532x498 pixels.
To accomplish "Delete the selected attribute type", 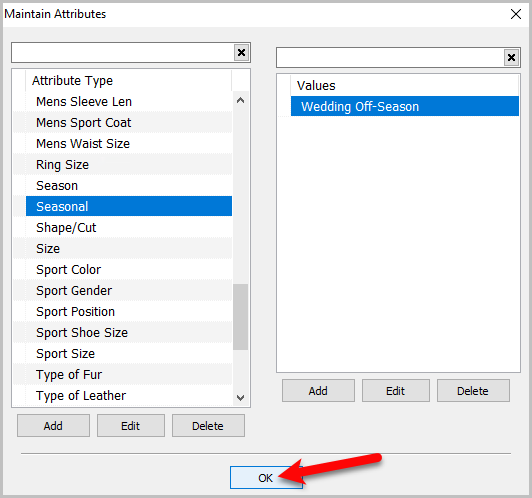I will 208,425.
